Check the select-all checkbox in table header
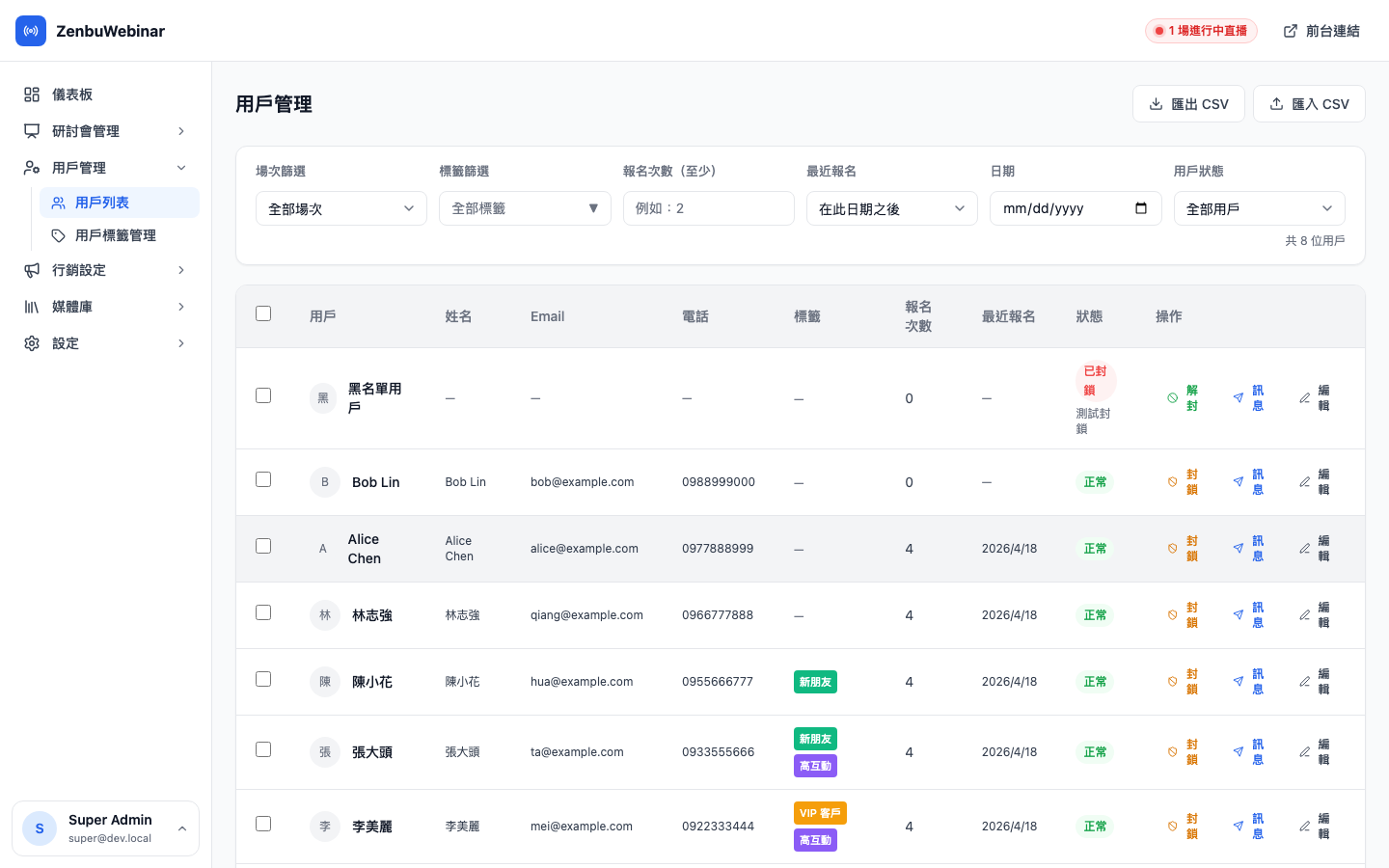The height and width of the screenshot is (868, 1389). tap(263, 313)
